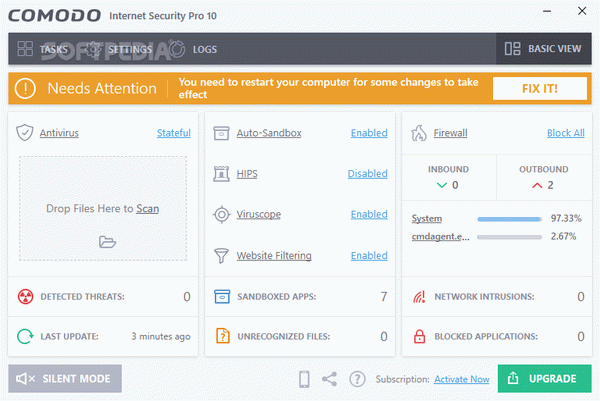Click the Network Intrusions count 0
The width and height of the screenshot is (600, 401).
(581, 297)
